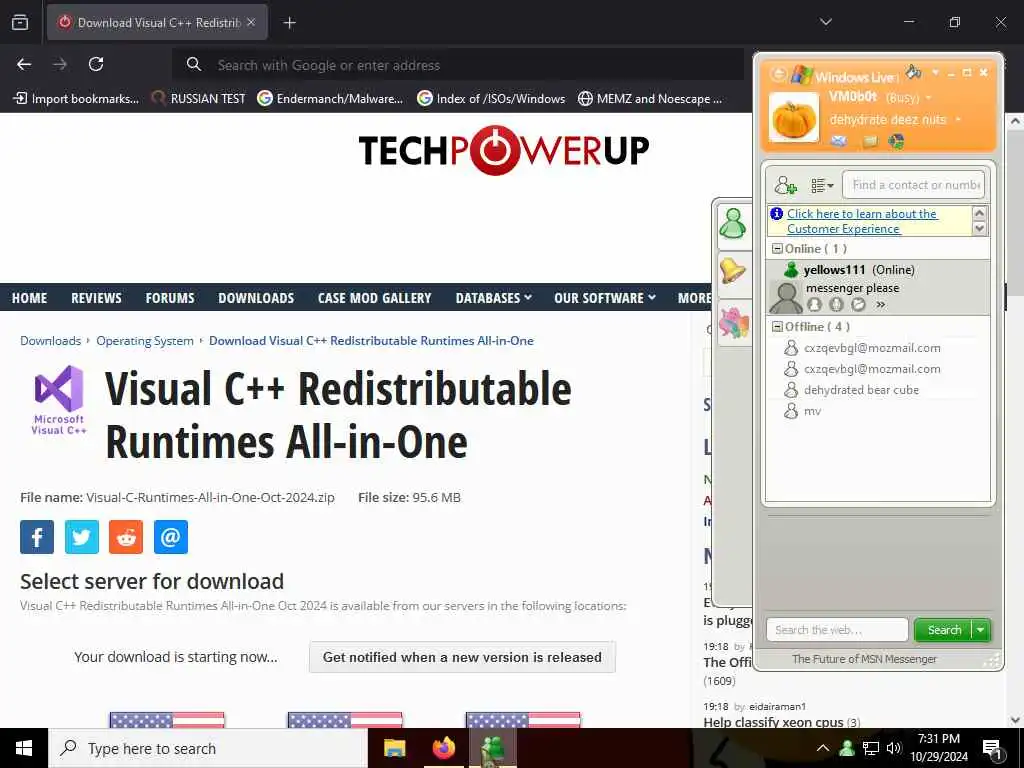1024x768 pixels.
Task: Open MEMZ and Noescape bookmark
Action: (650, 99)
